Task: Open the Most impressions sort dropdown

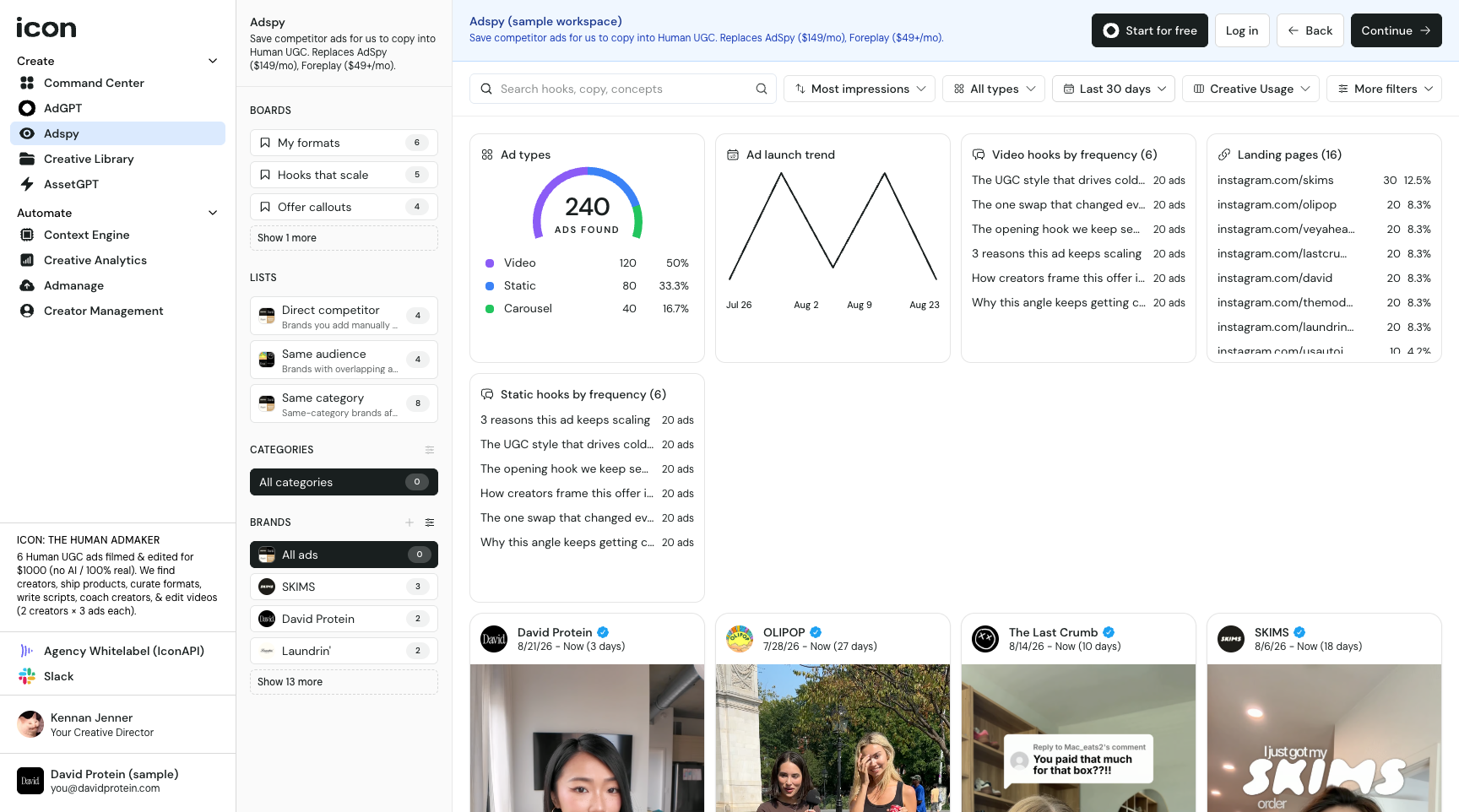Action: click(x=860, y=89)
